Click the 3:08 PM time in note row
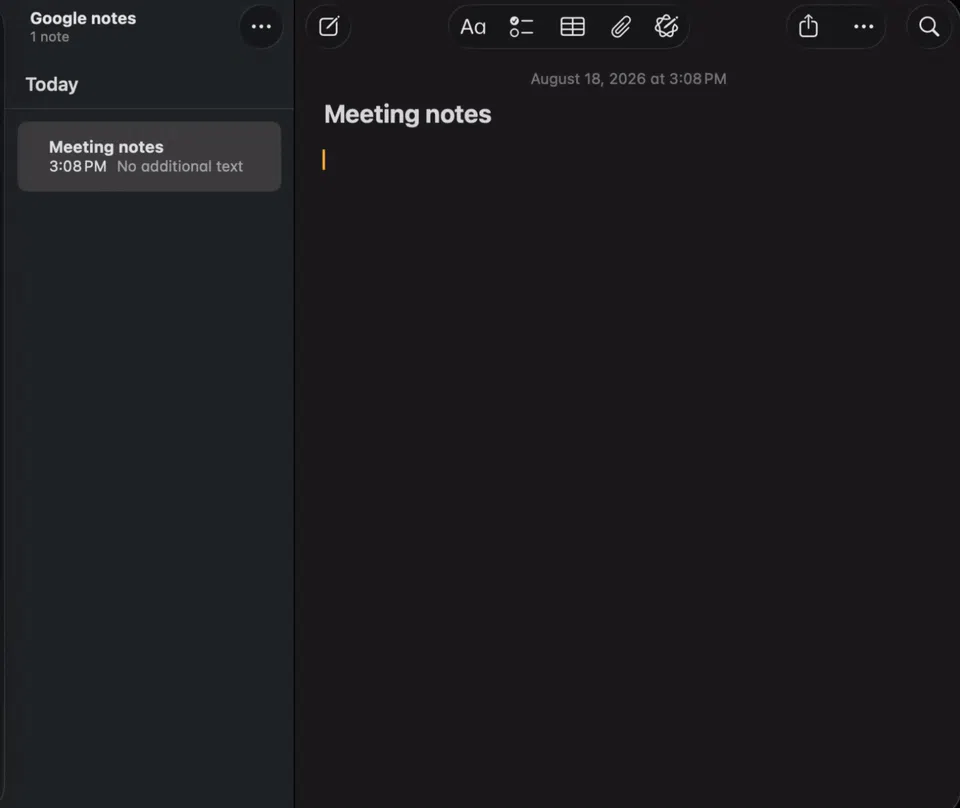This screenshot has width=960, height=808. [x=78, y=166]
